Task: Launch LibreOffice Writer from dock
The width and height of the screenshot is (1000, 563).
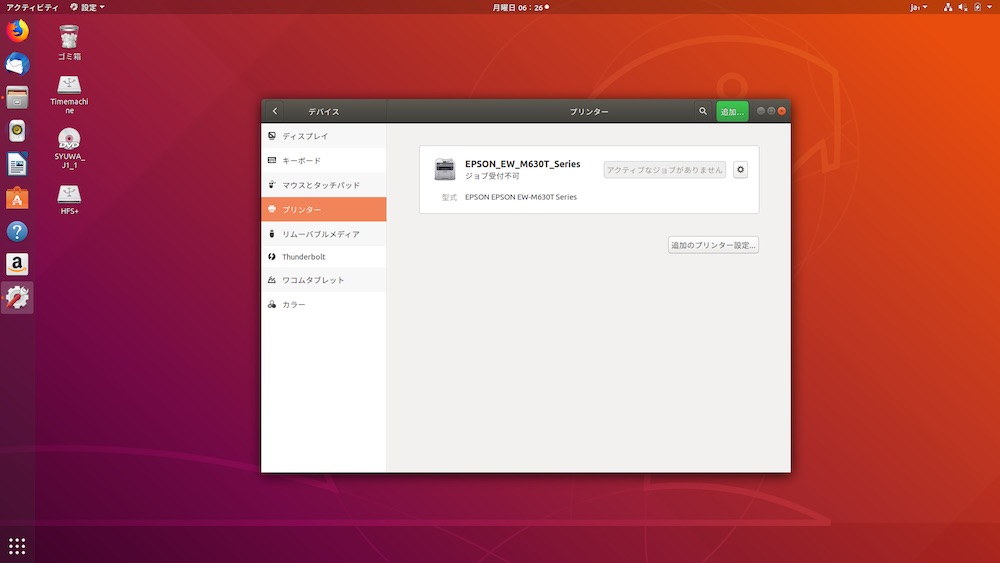Action: click(17, 165)
